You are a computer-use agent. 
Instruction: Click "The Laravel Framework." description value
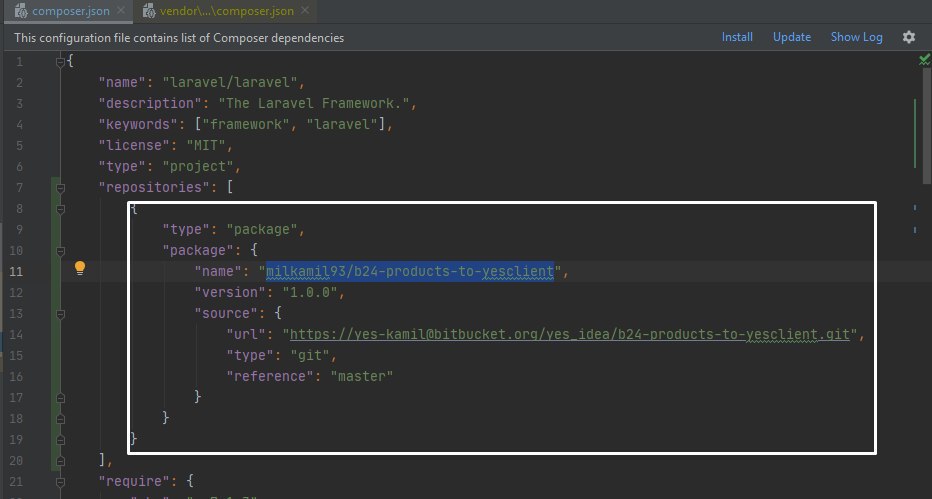pos(313,103)
